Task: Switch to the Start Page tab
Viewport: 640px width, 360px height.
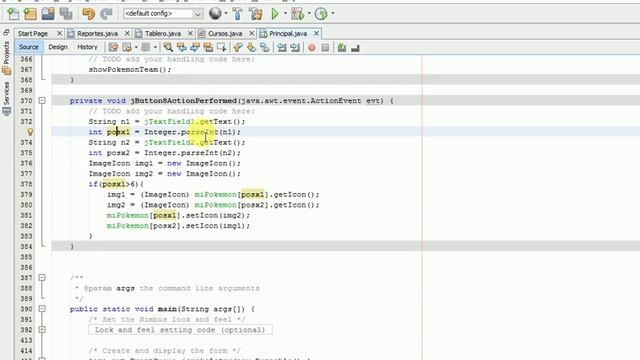Action: tap(33, 33)
